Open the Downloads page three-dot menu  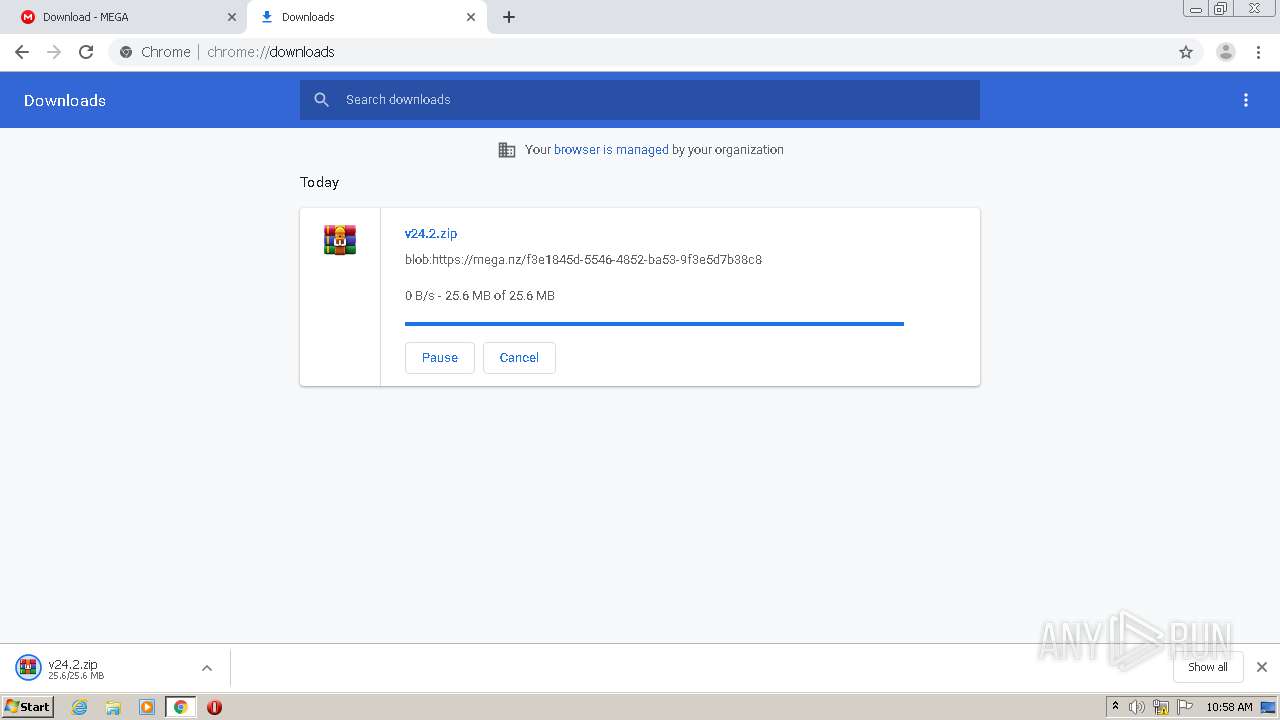(1246, 100)
